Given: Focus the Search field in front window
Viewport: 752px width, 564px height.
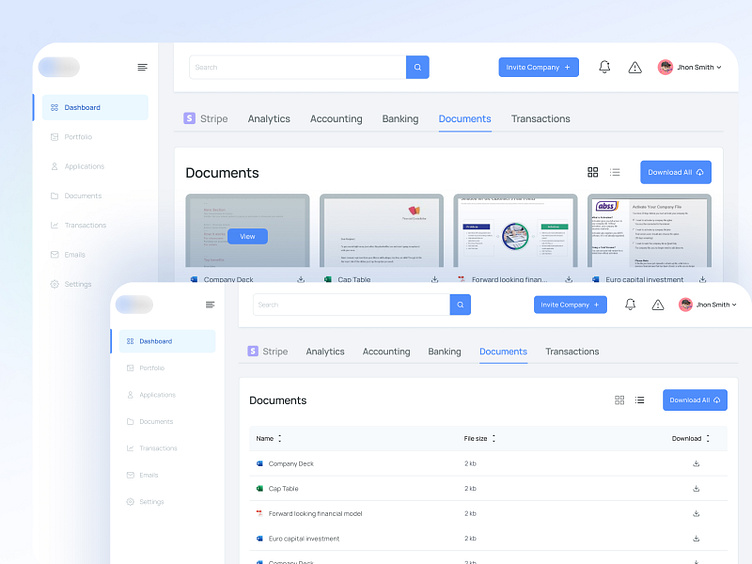Looking at the screenshot, I should 352,305.
